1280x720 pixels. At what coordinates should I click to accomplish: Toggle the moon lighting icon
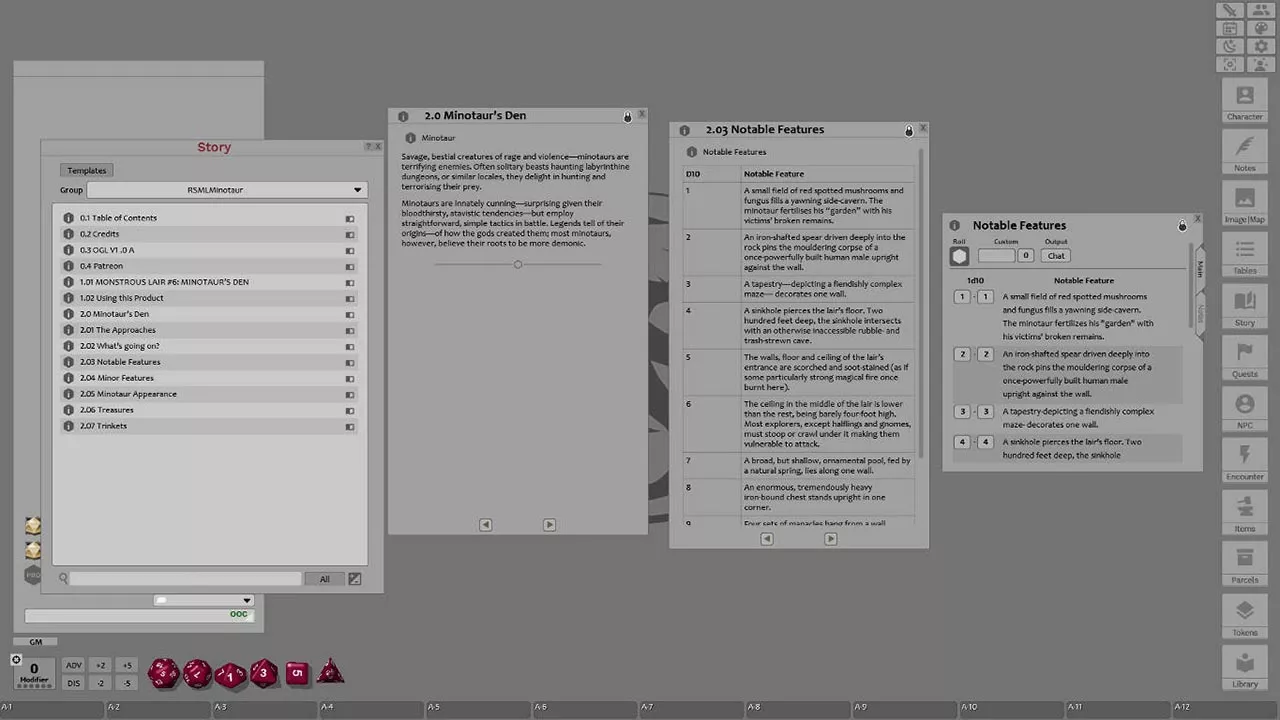1230,46
